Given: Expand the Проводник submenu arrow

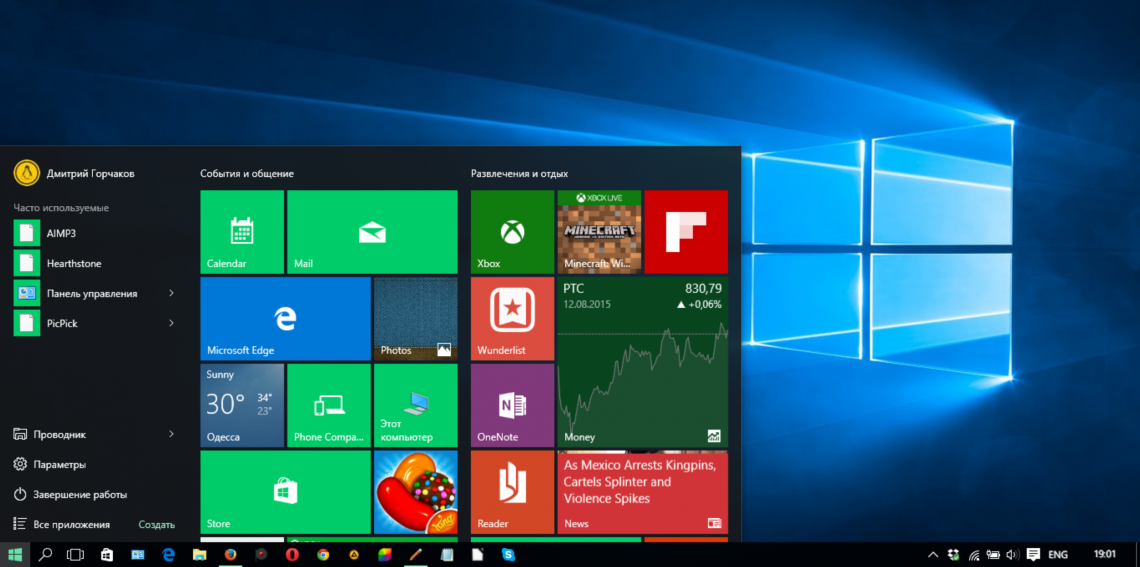Looking at the screenshot, I should tap(171, 434).
